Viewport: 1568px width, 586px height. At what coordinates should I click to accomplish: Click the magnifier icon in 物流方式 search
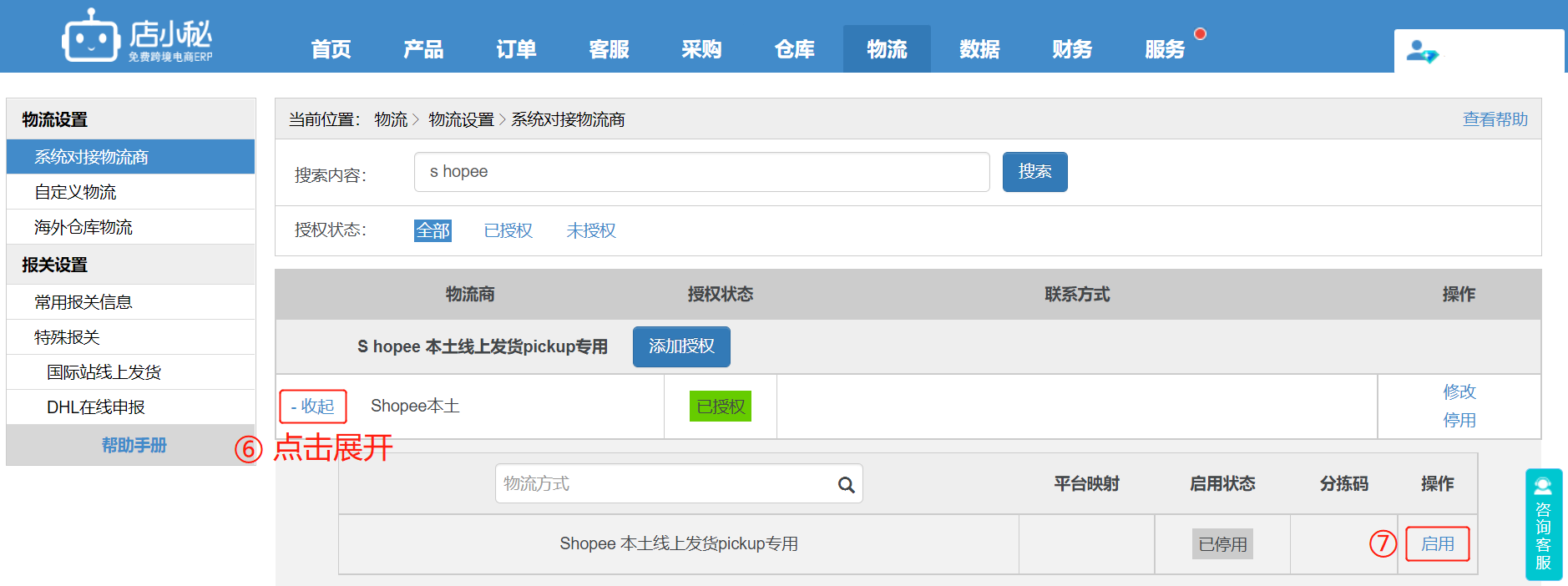pos(846,485)
